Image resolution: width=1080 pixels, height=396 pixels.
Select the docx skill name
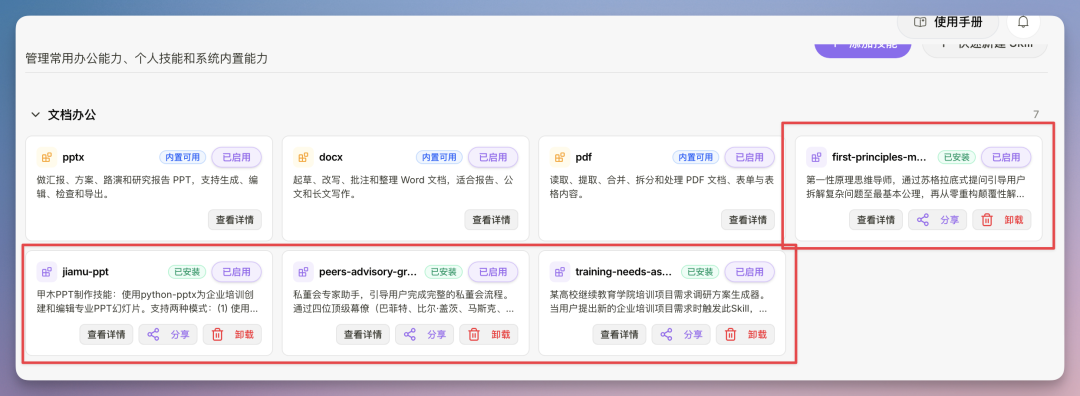click(x=331, y=157)
